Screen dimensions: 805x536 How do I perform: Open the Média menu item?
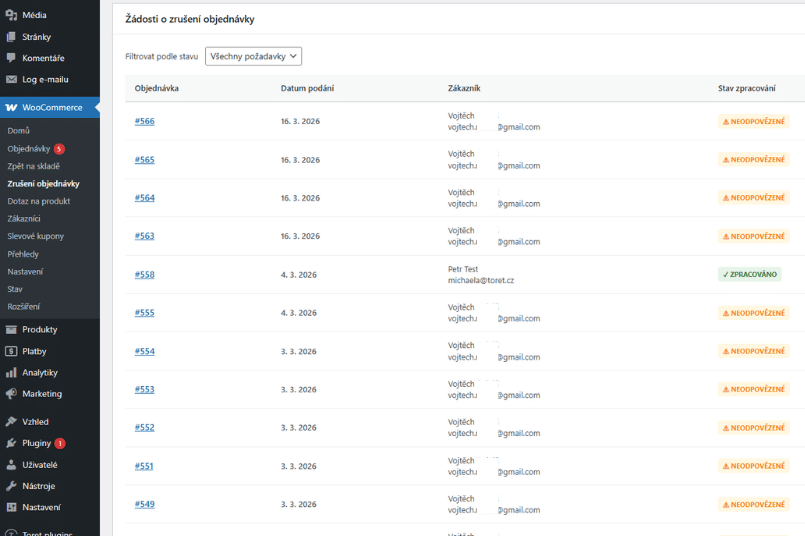[50, 15]
